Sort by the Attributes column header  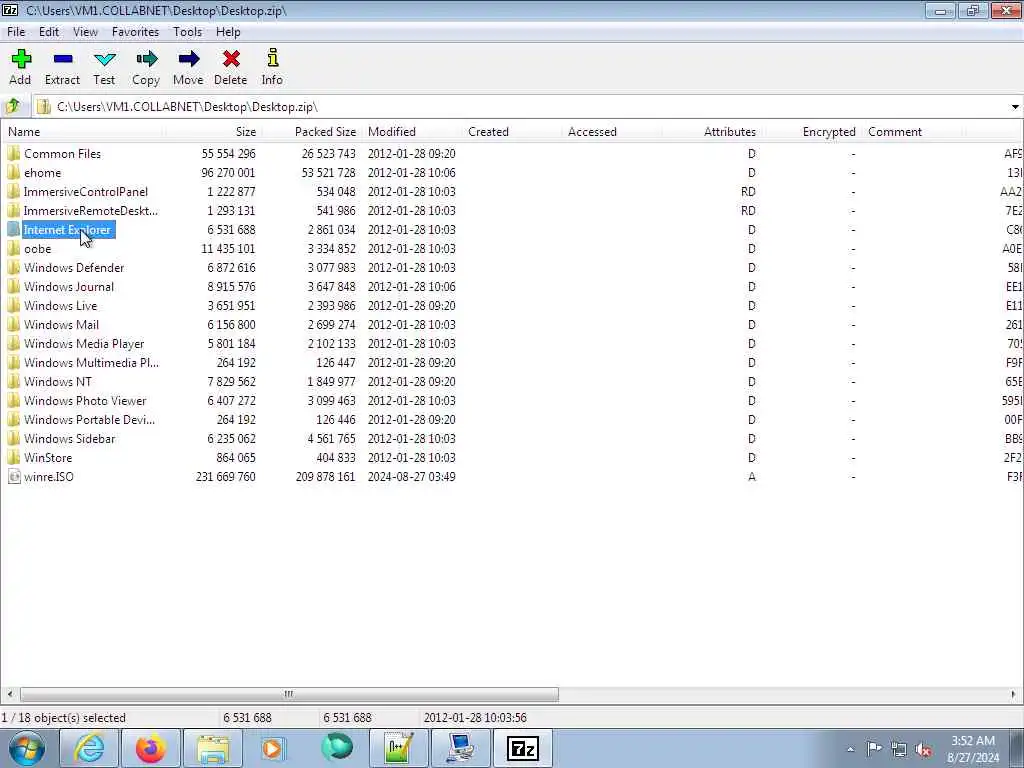pos(712,132)
